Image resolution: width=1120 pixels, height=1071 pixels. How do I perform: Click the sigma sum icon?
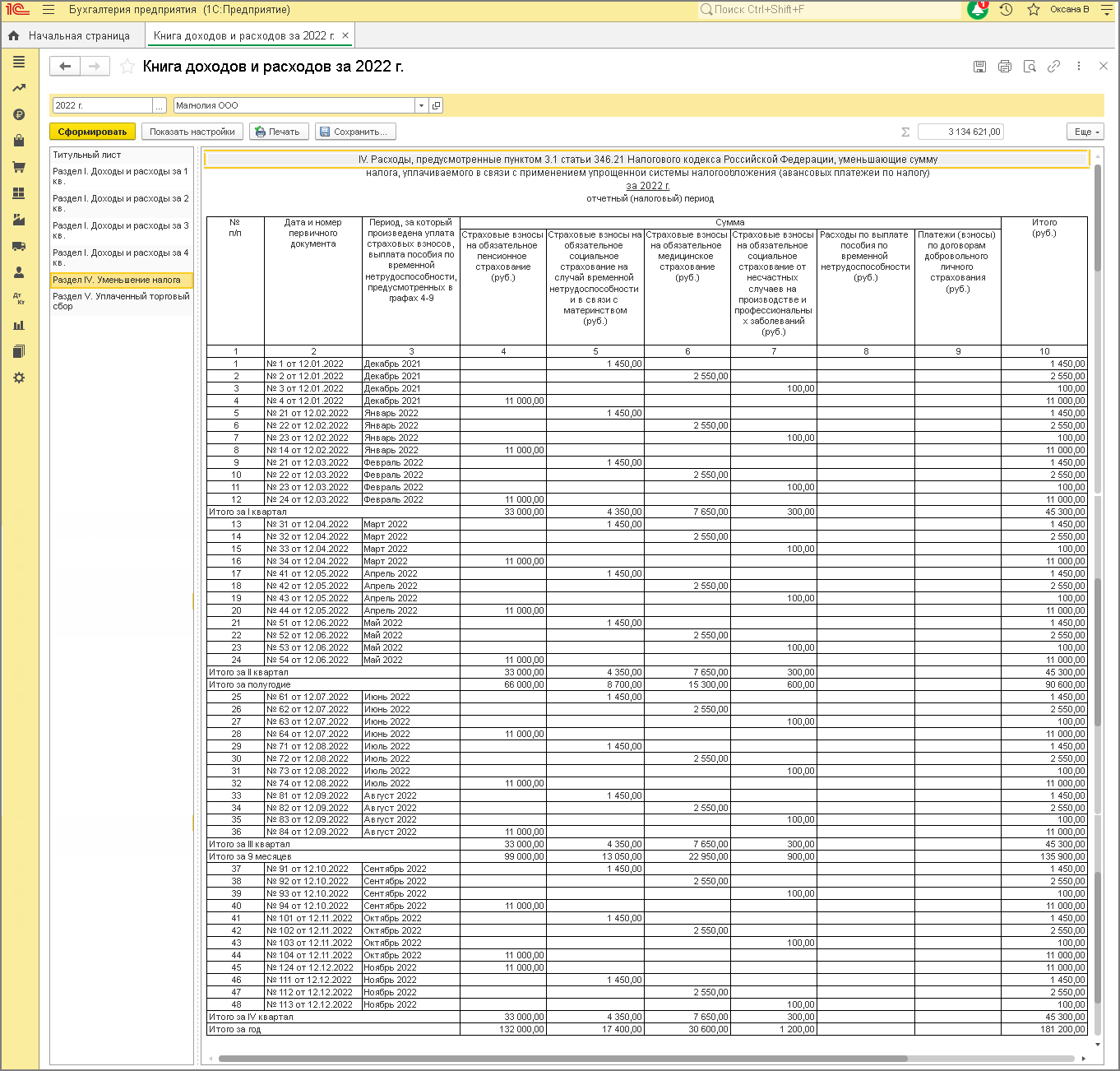coord(905,132)
